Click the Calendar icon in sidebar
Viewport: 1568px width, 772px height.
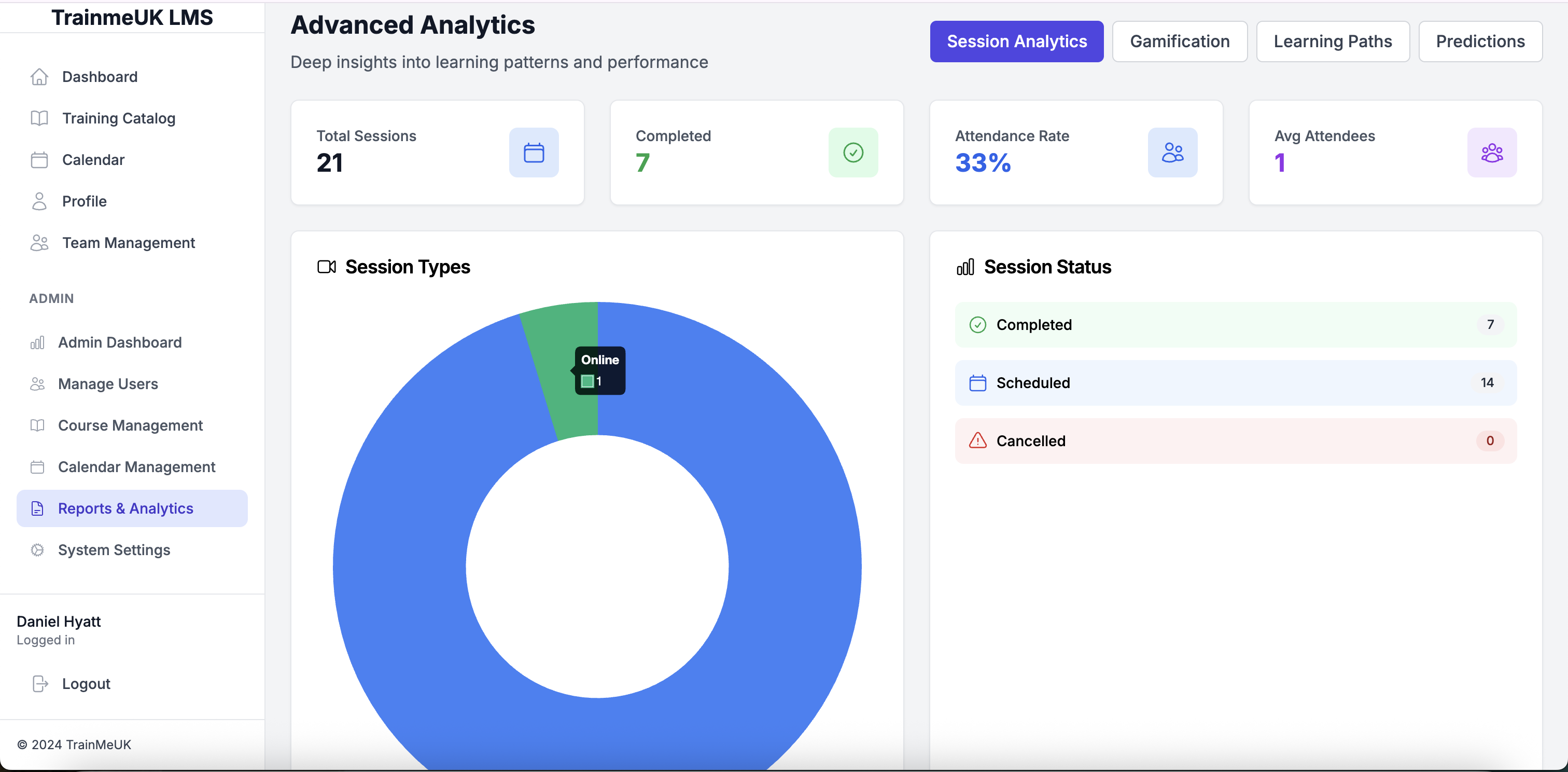point(39,159)
